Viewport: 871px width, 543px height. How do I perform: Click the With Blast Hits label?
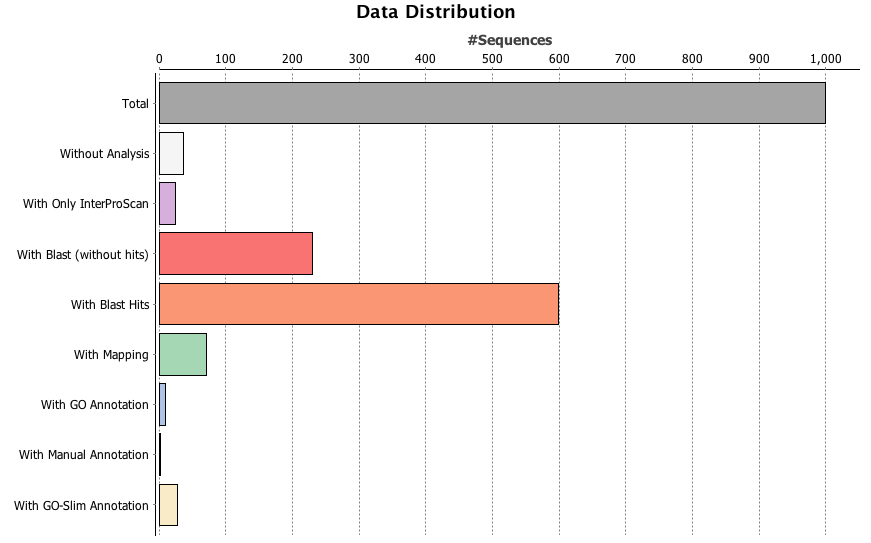pyautogui.click(x=110, y=304)
